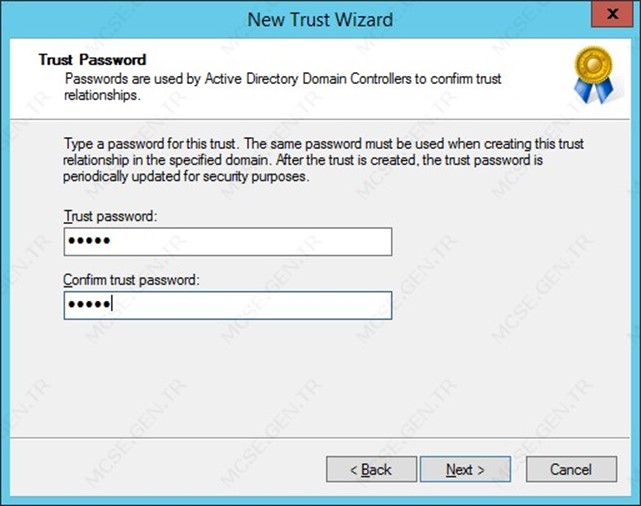The image size is (641, 506).
Task: Focus the Trust password input field
Action: click(228, 242)
